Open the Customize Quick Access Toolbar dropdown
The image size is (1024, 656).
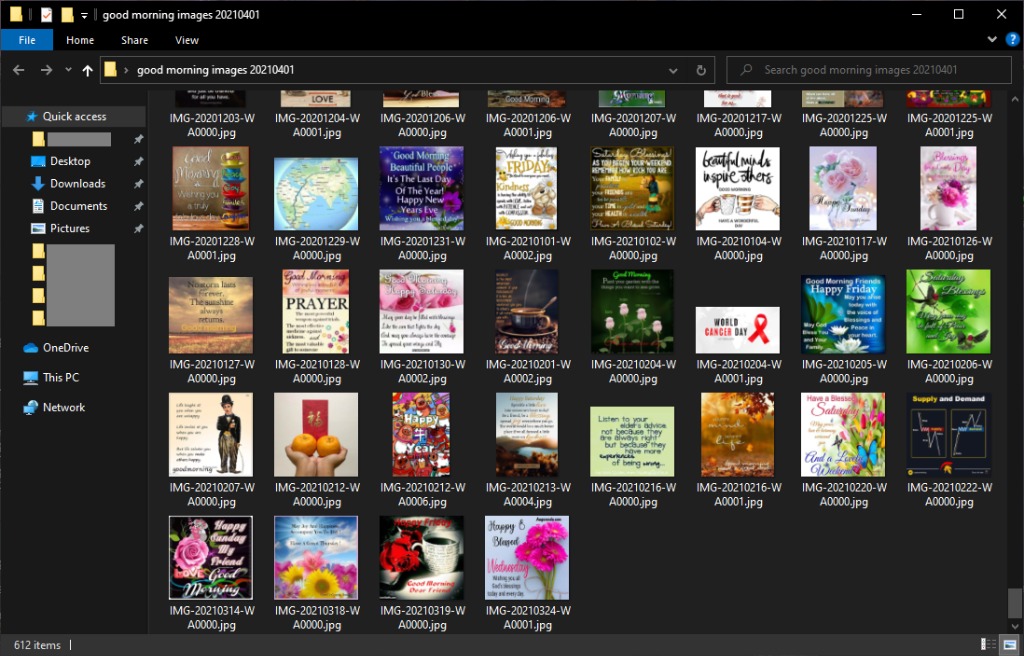point(85,15)
